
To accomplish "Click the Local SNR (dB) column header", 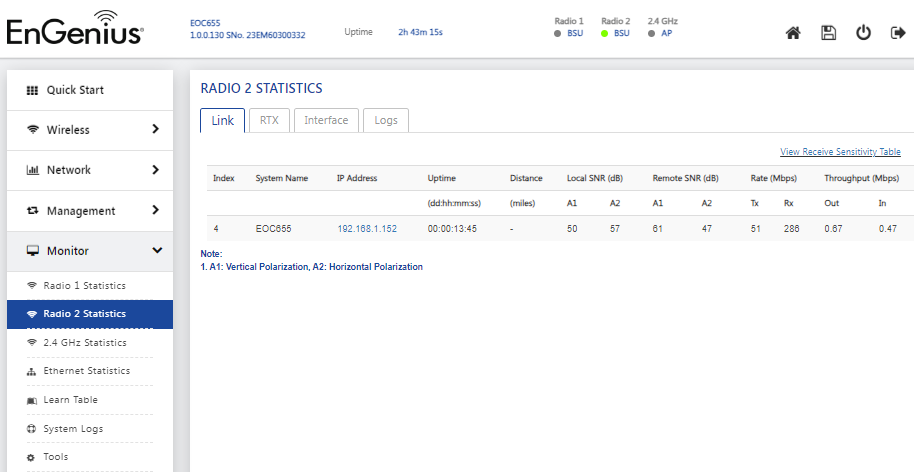I will tap(595, 178).
